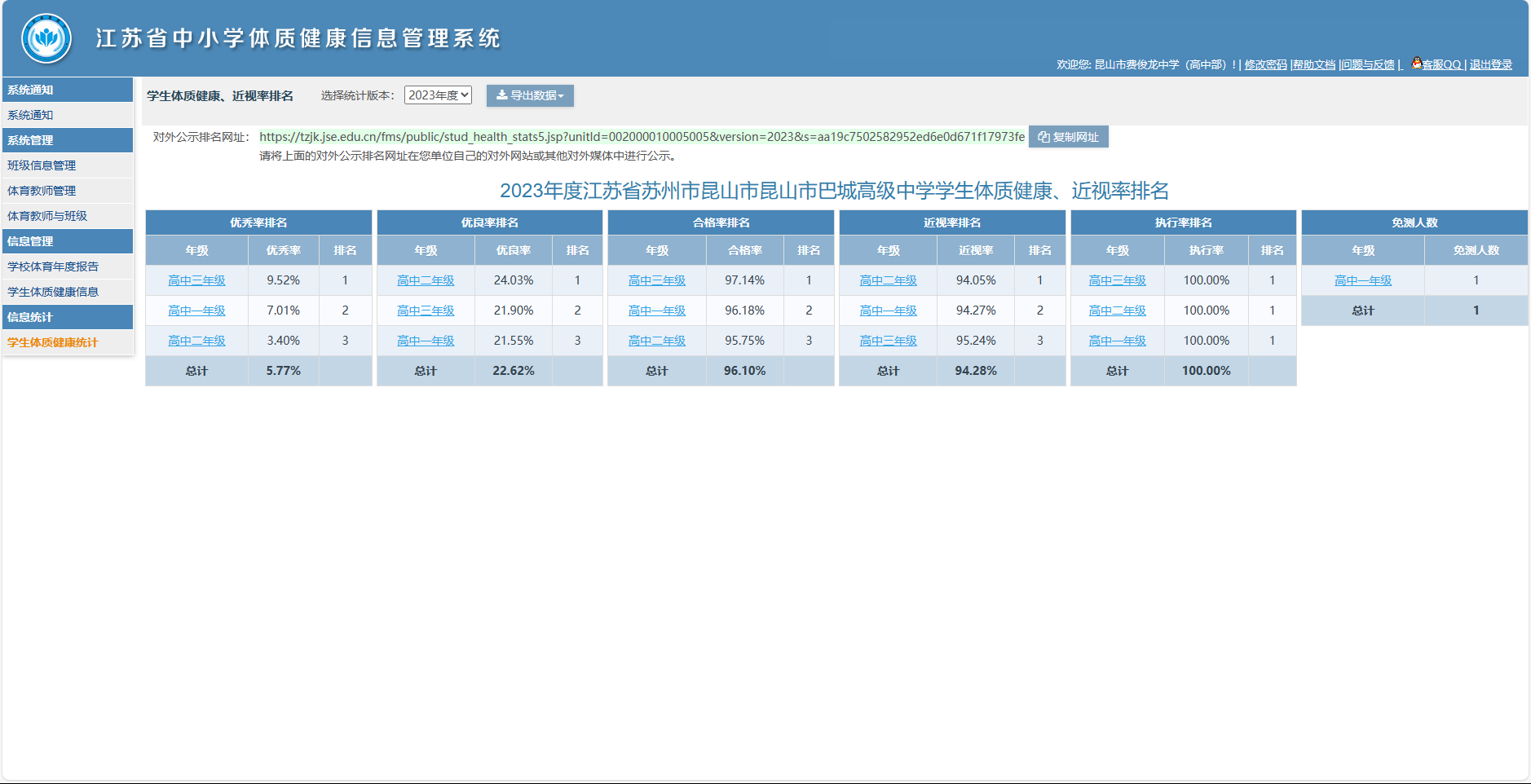The height and width of the screenshot is (784, 1531).
Task: Collapse the 系统管理 sidebar section header
Action: pos(68,140)
